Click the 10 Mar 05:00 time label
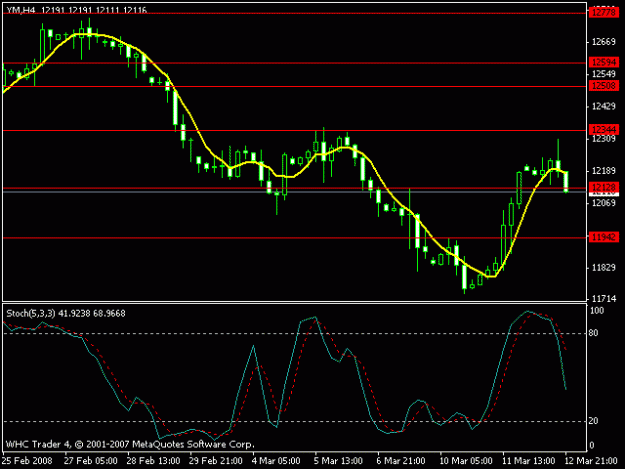Image resolution: width=625 pixels, height=469 pixels. click(466, 461)
